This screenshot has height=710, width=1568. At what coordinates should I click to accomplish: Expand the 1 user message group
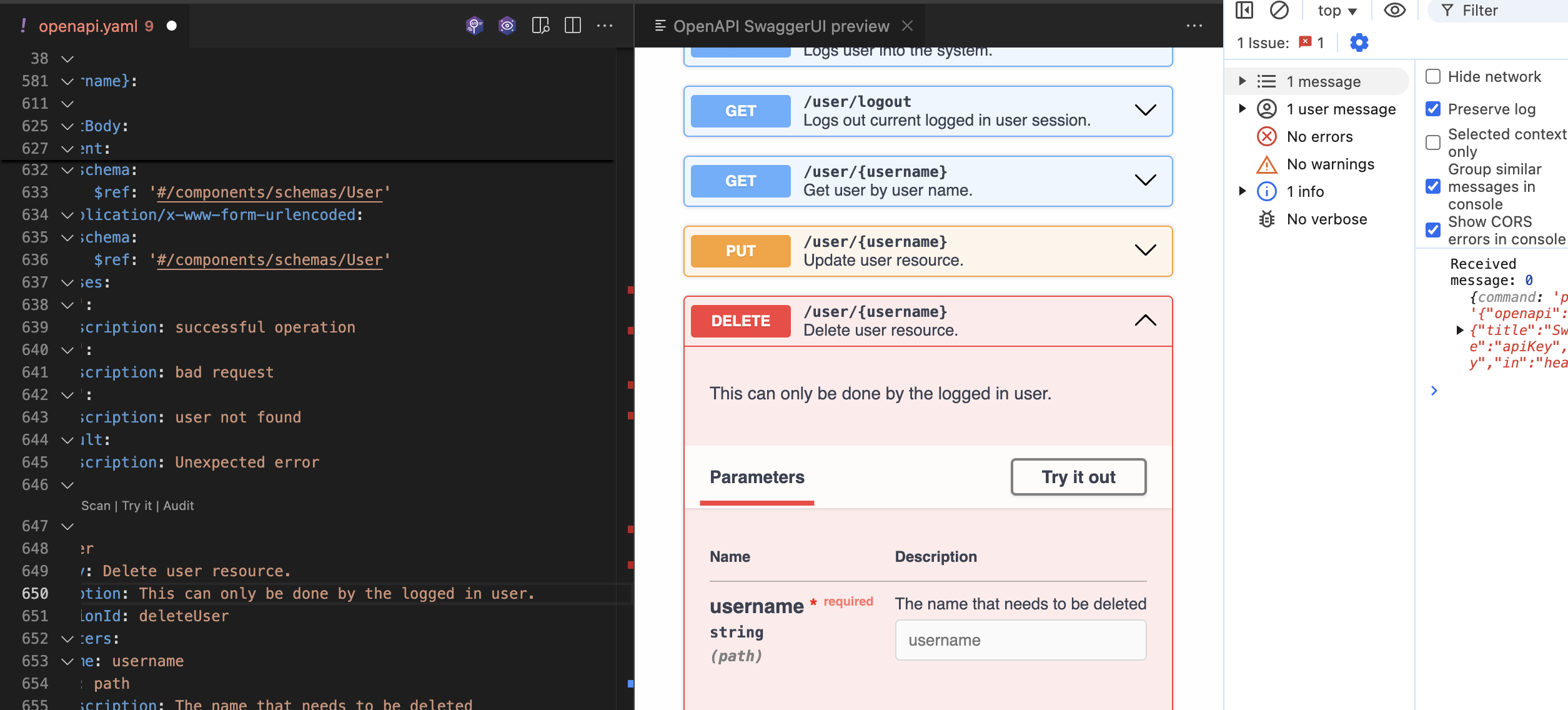pos(1243,109)
